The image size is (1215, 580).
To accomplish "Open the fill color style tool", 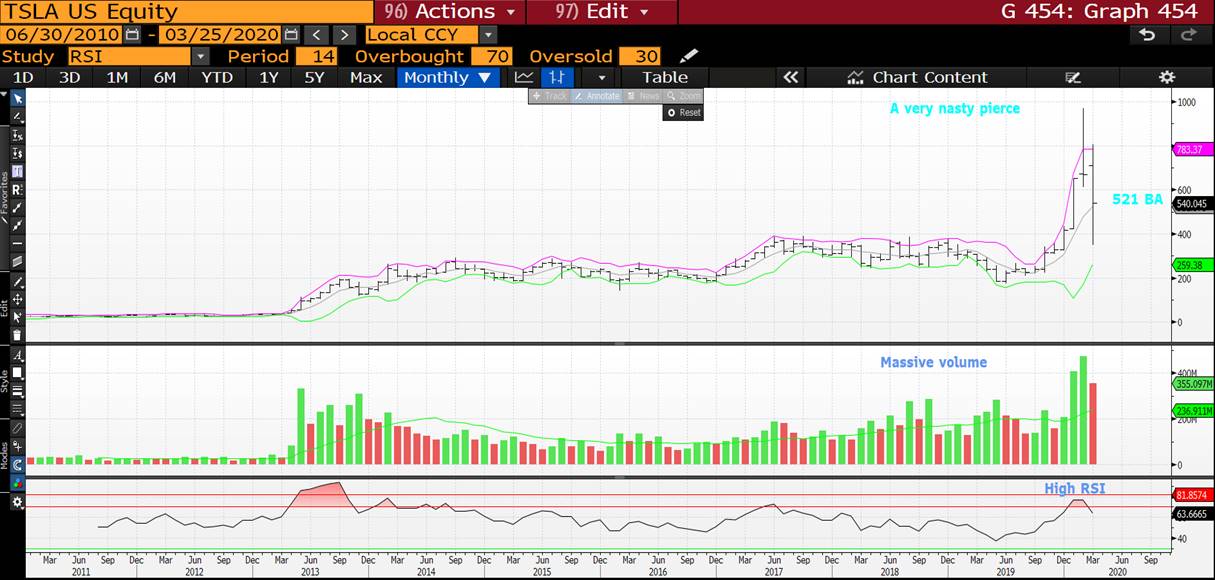I will (x=17, y=373).
